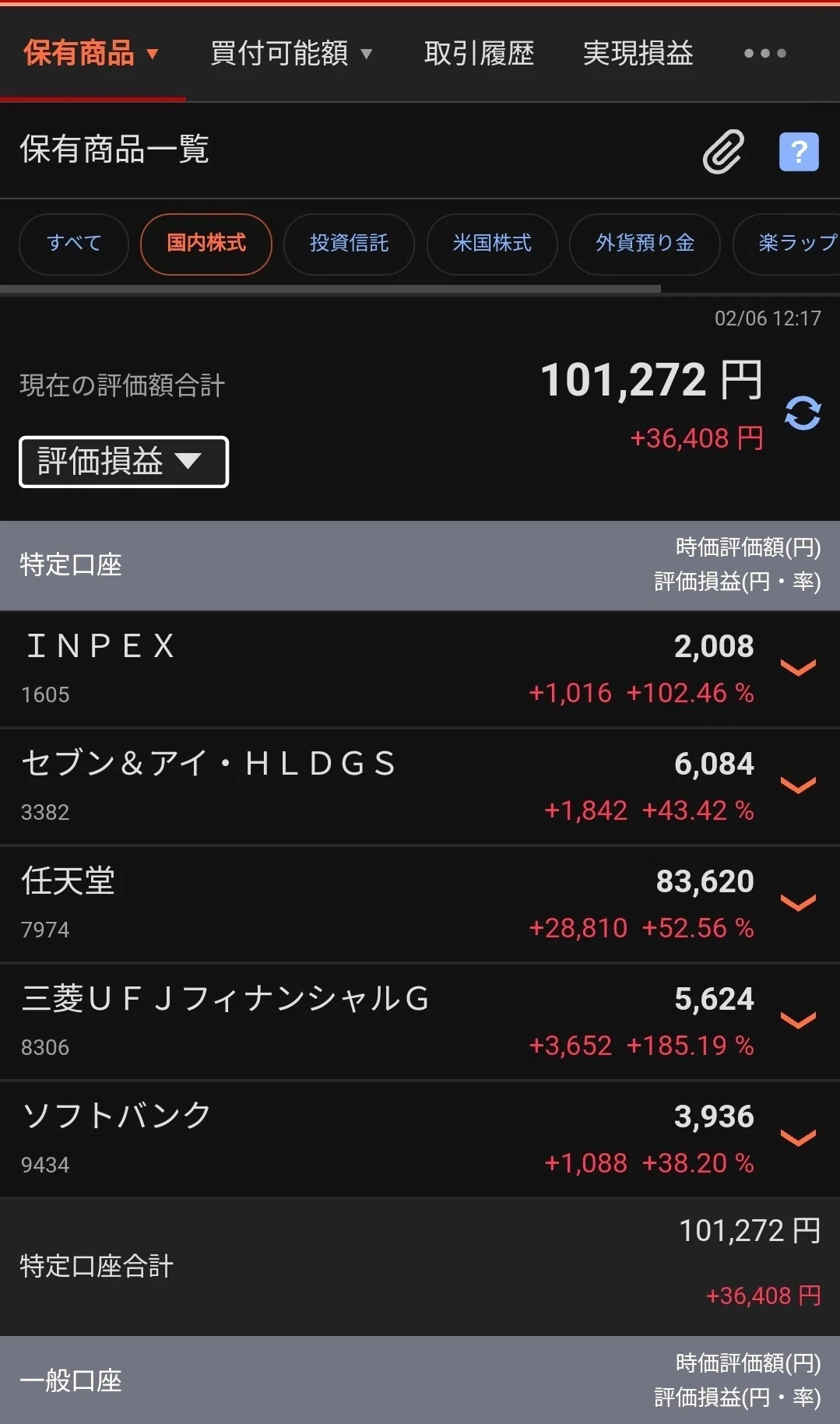Open the 保有商品 tab dropdown arrow
This screenshot has height=1424, width=840.
click(153, 54)
